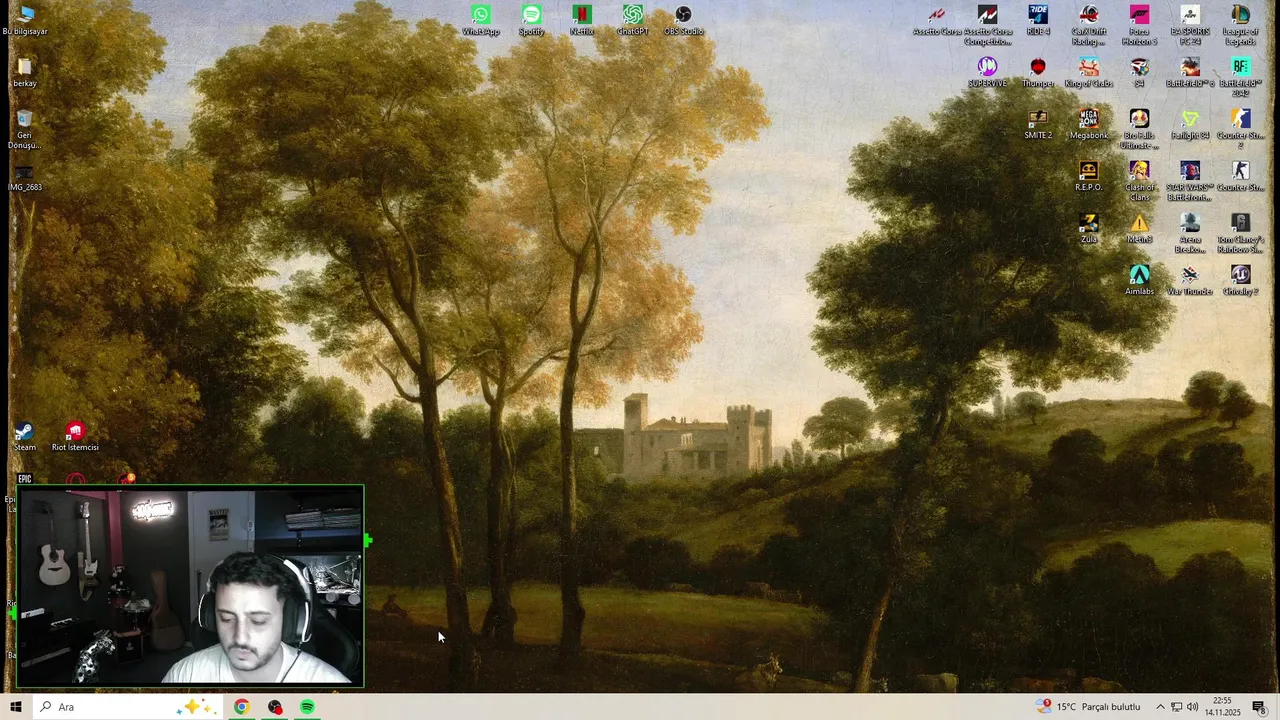Select the Chivalry 2 shortcut
This screenshot has width=1280, height=720.
click(1240, 280)
